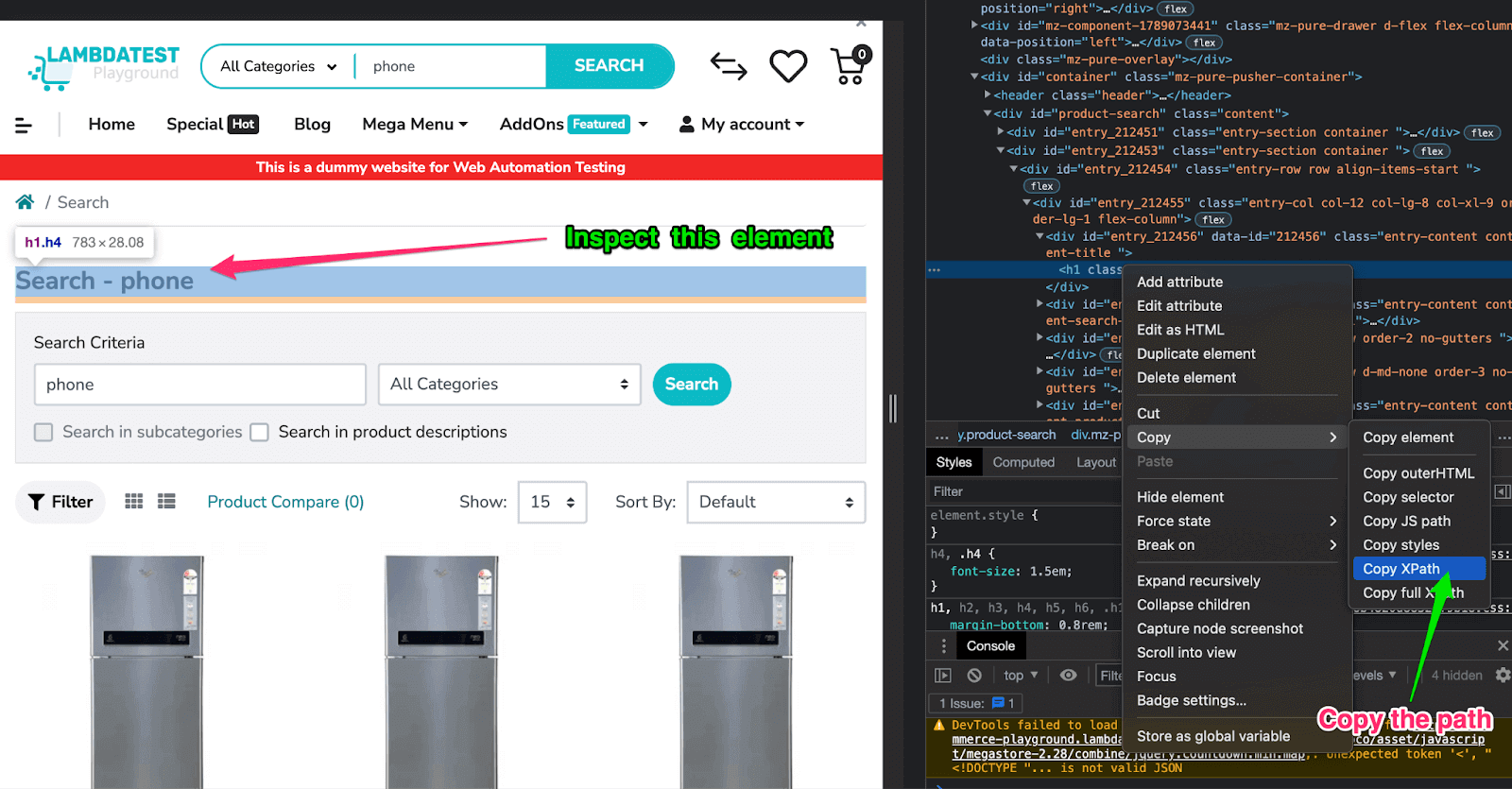This screenshot has width=1512, height=789.
Task: Open the Filter button
Action: tap(60, 502)
